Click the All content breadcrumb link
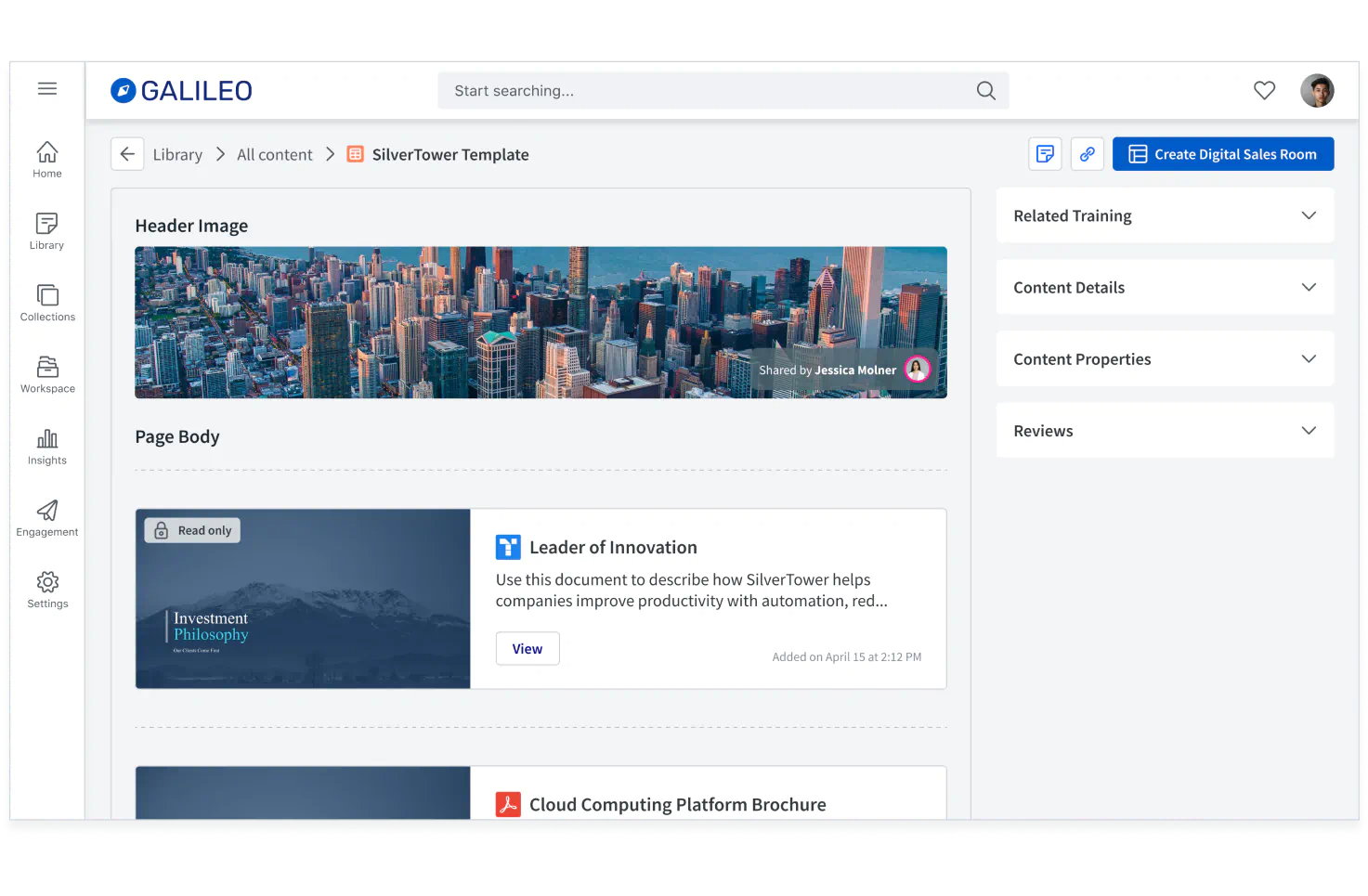Viewport: 1368px width, 896px height. pos(275,154)
